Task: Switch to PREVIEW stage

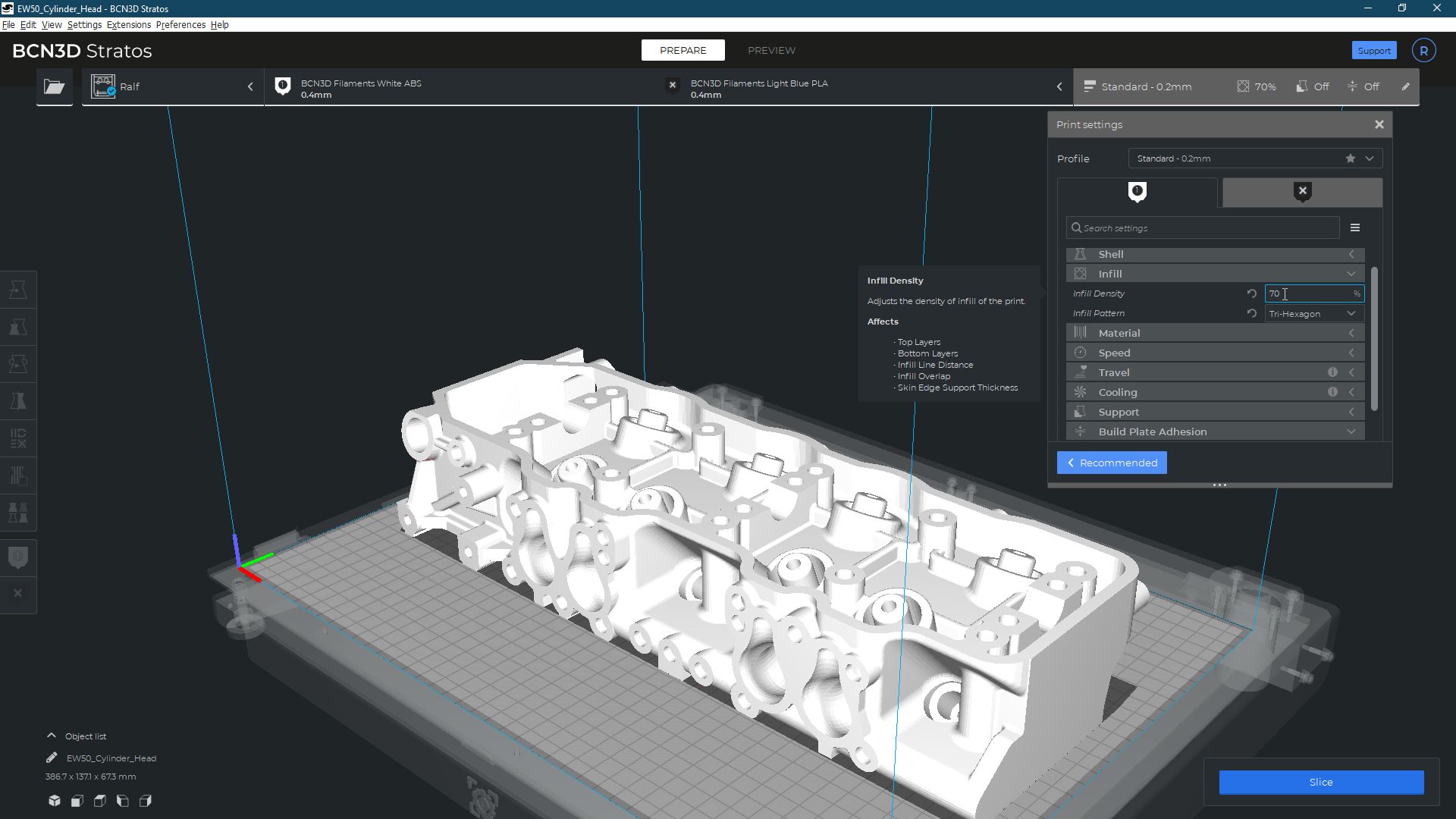Action: point(771,50)
